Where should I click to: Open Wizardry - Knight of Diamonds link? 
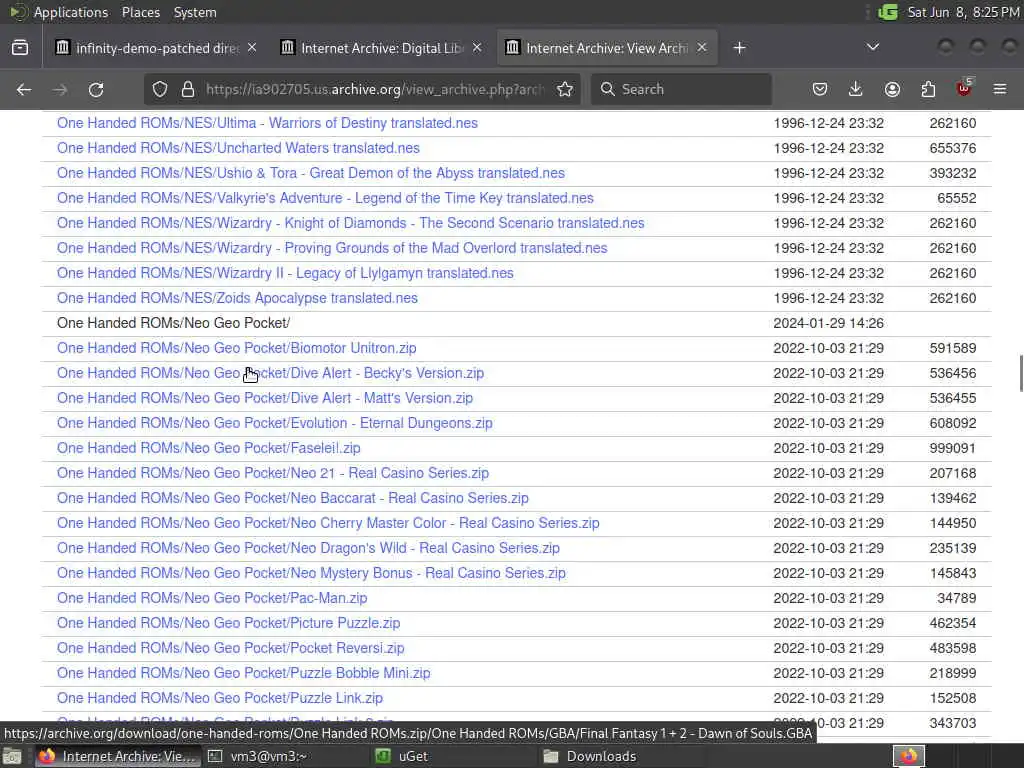(x=351, y=223)
